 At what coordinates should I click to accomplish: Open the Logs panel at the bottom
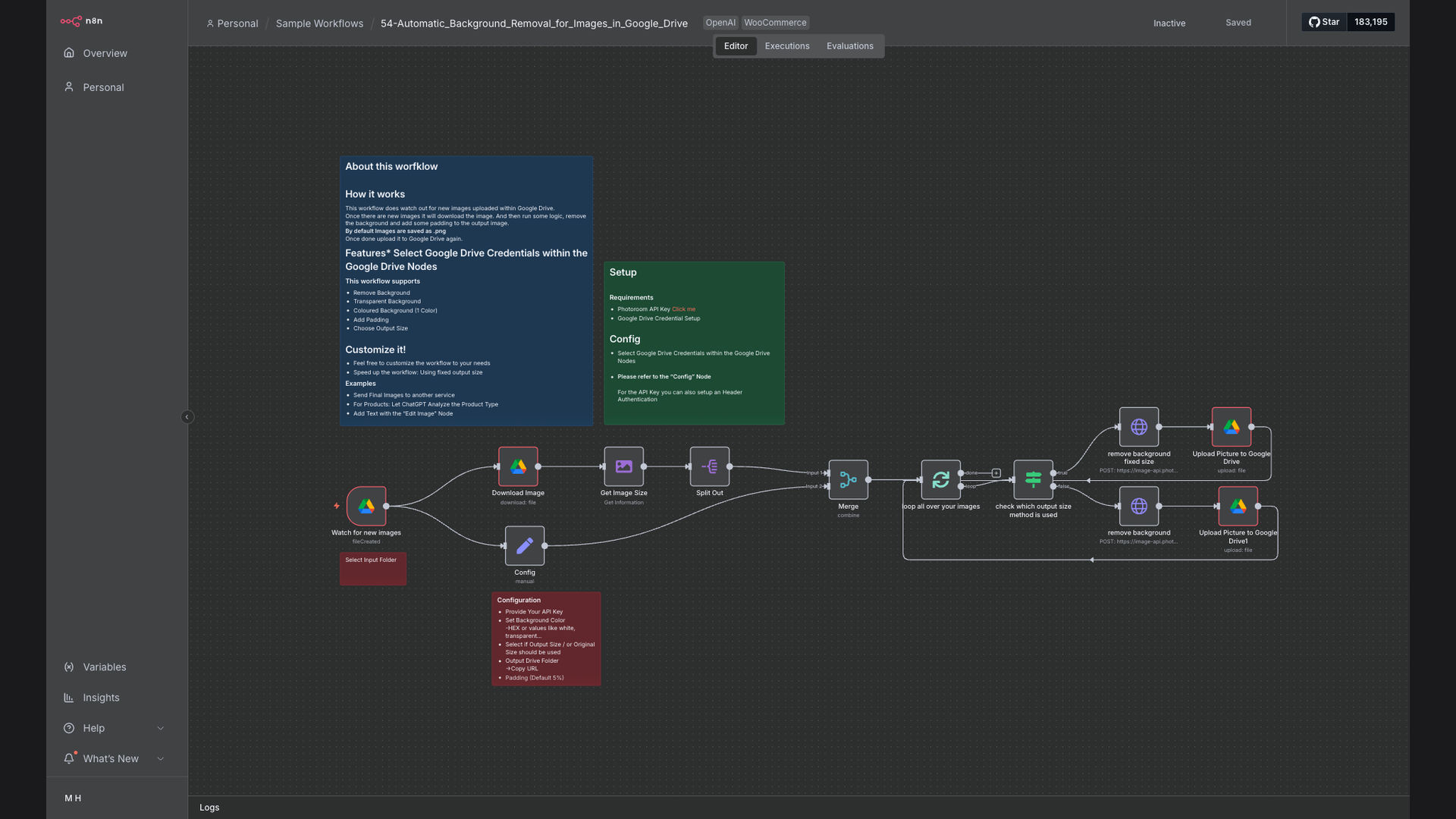click(209, 808)
